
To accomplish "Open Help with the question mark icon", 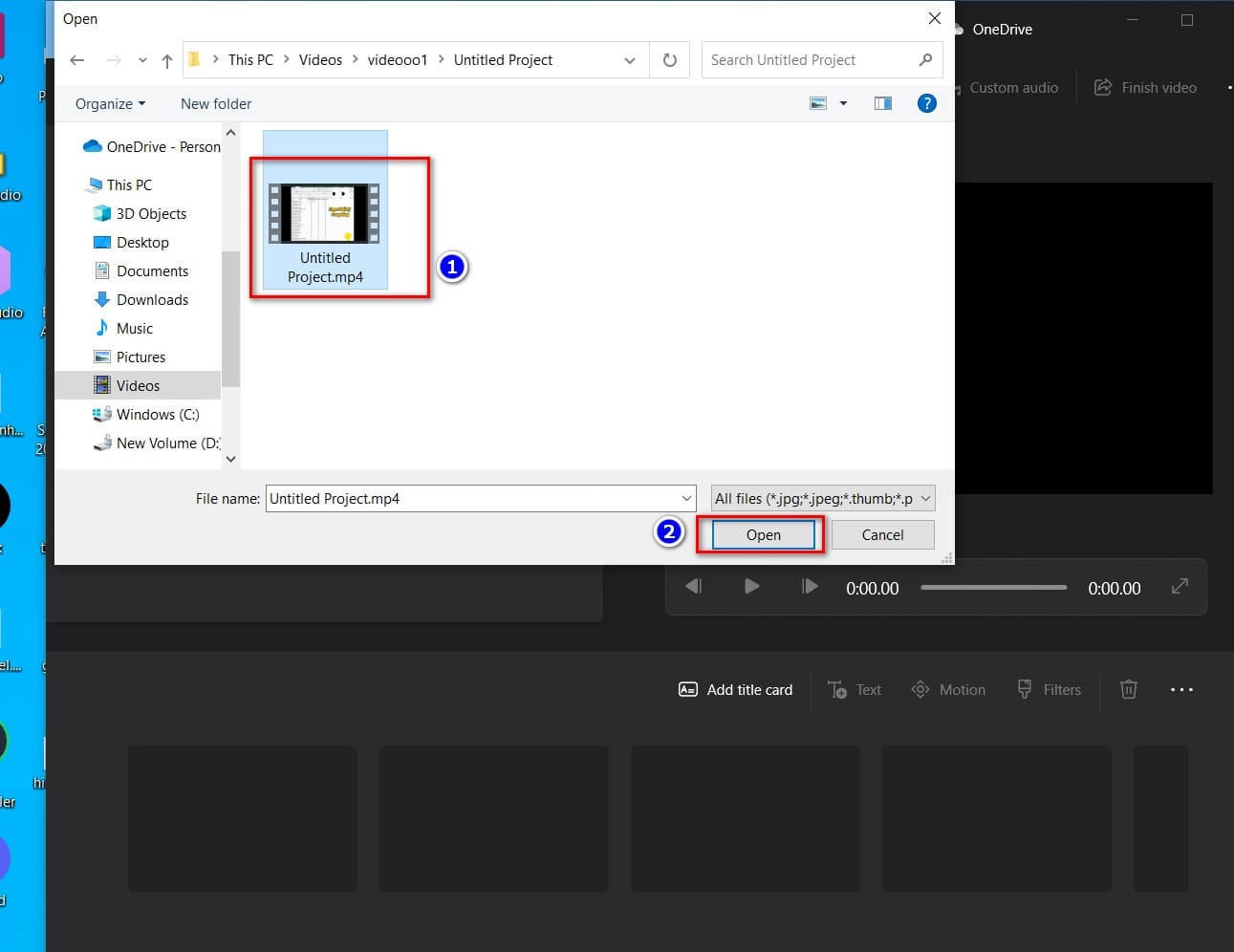I will [926, 103].
